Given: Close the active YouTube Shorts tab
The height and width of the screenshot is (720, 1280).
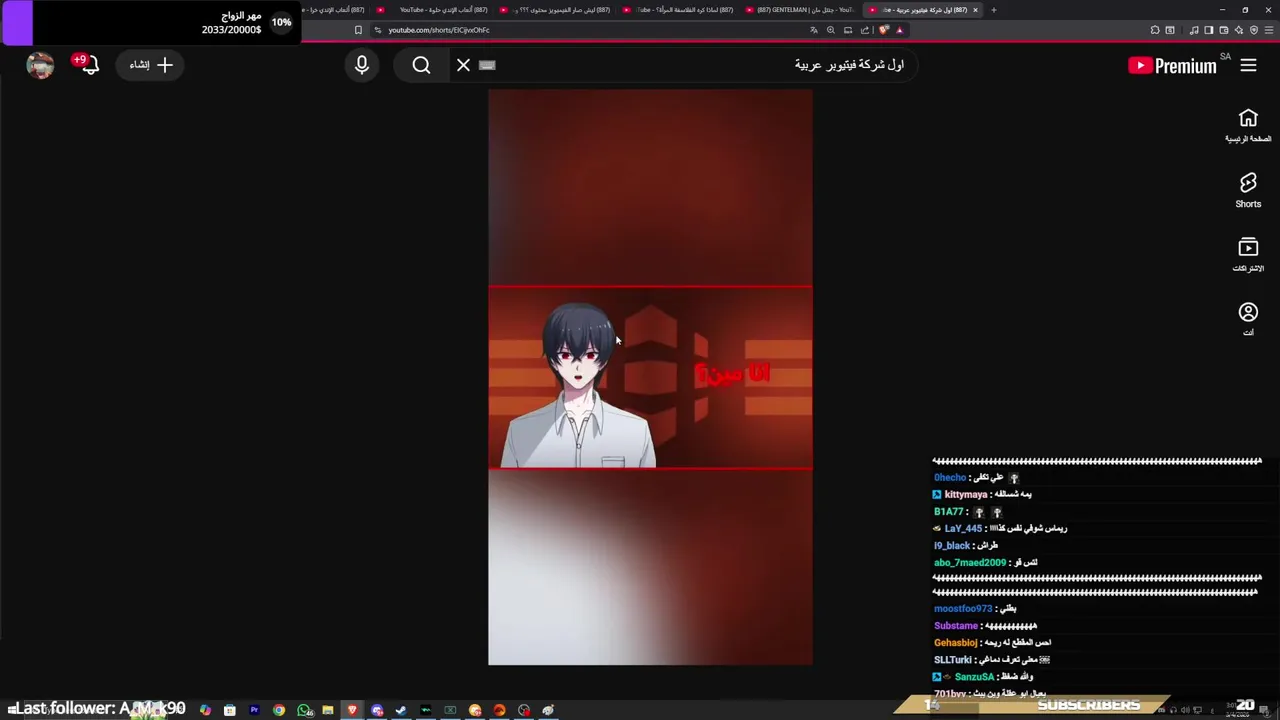Looking at the screenshot, I should click(x=975, y=10).
